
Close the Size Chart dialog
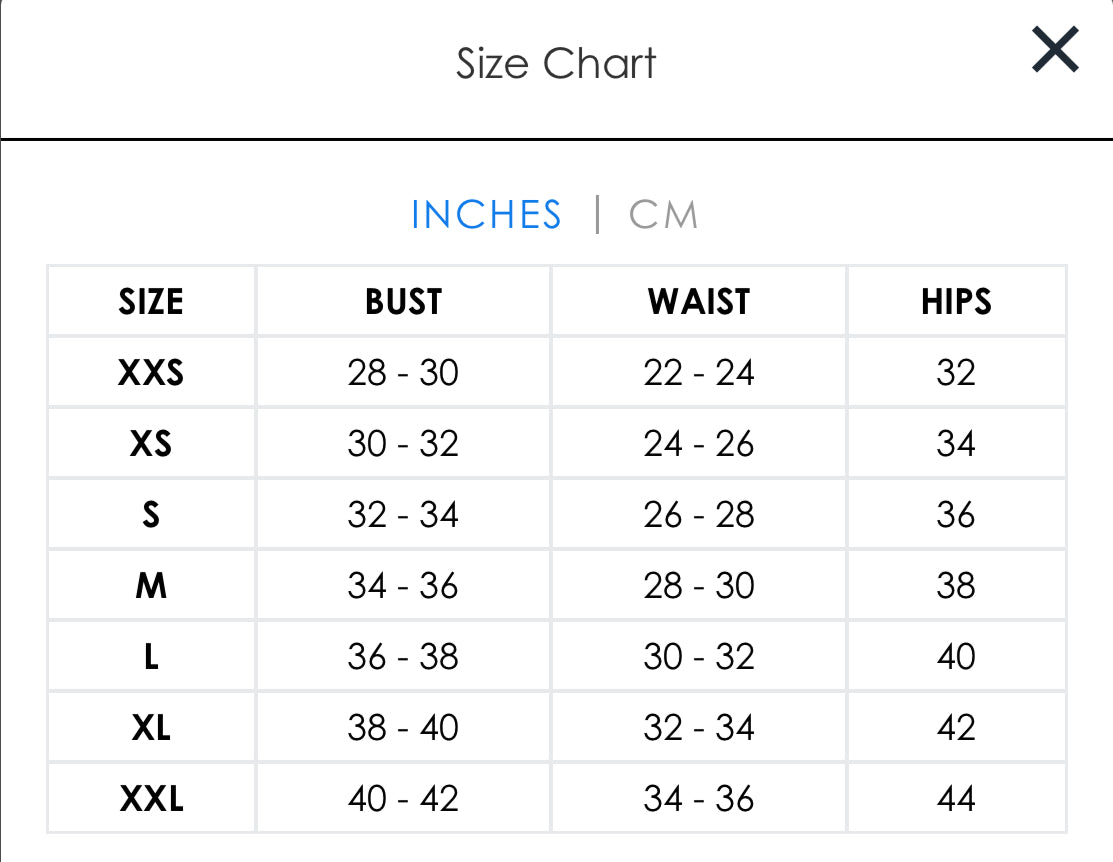point(1055,50)
